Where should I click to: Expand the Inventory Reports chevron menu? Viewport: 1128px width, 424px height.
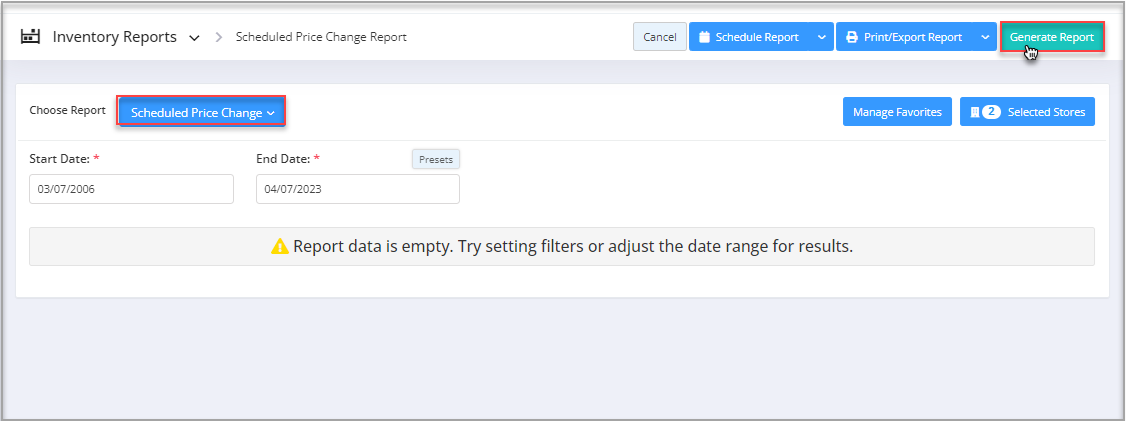[194, 38]
